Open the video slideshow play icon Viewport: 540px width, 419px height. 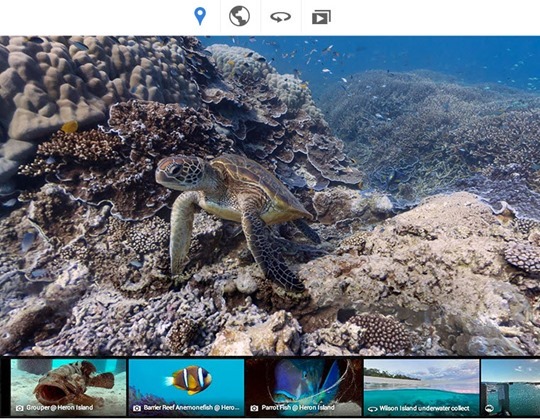pyautogui.click(x=321, y=17)
